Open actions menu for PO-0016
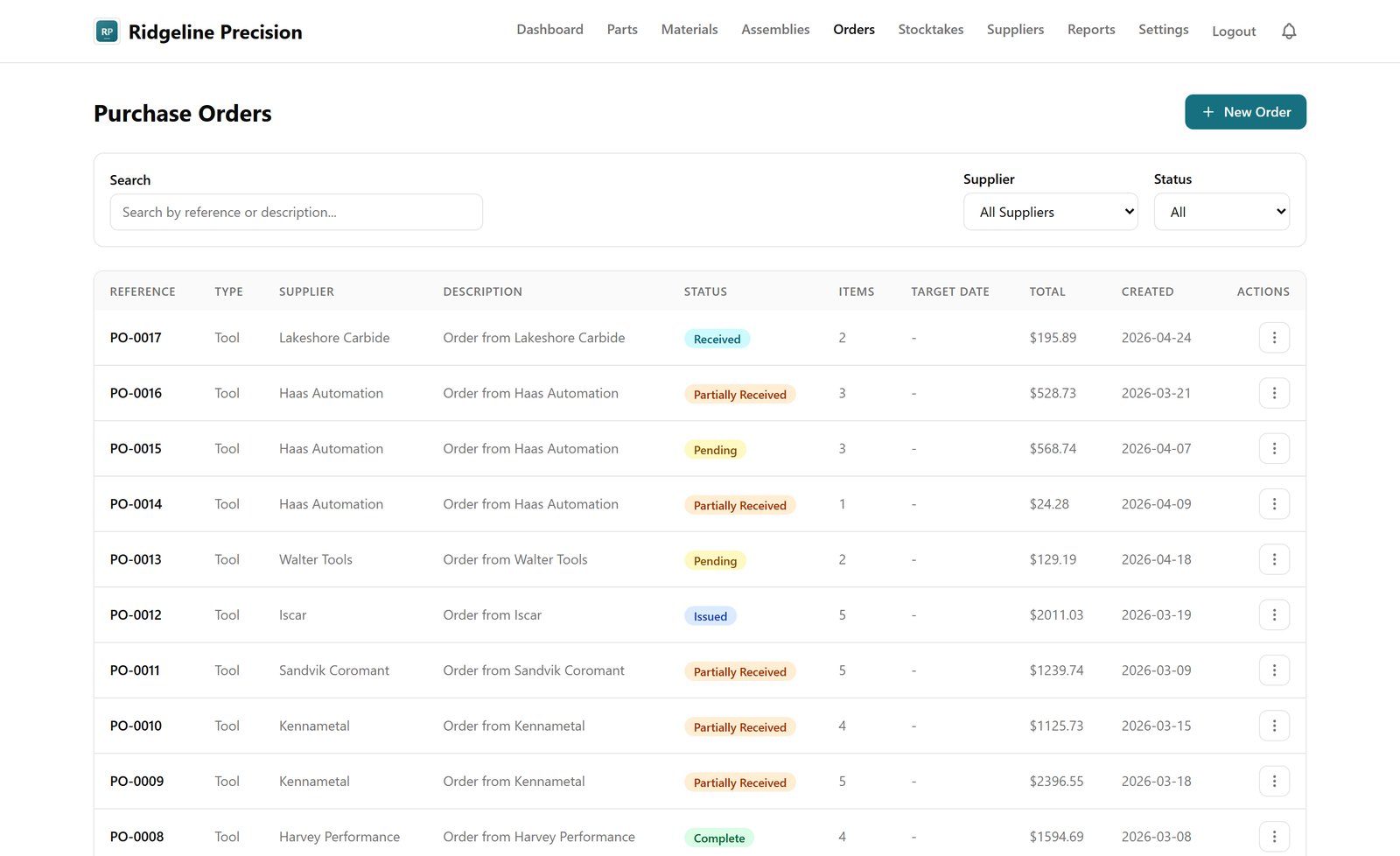Screen dimensions: 1400x856 click(1274, 393)
